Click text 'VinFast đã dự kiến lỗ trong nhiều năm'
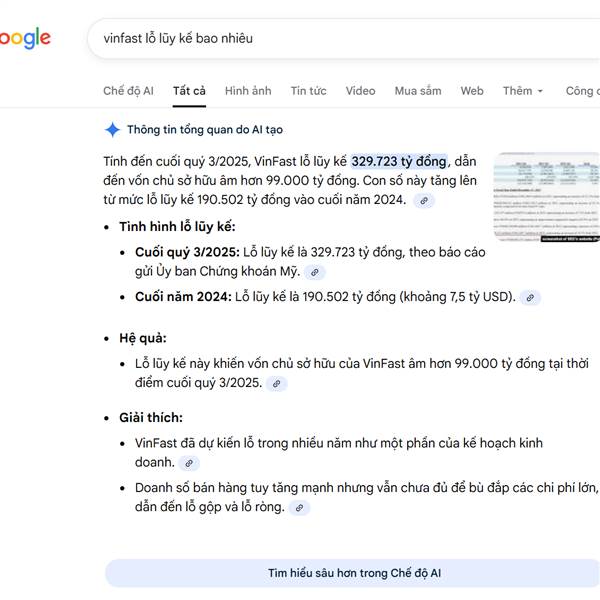Viewport: 600px width, 600px height. pyautogui.click(x=243, y=443)
